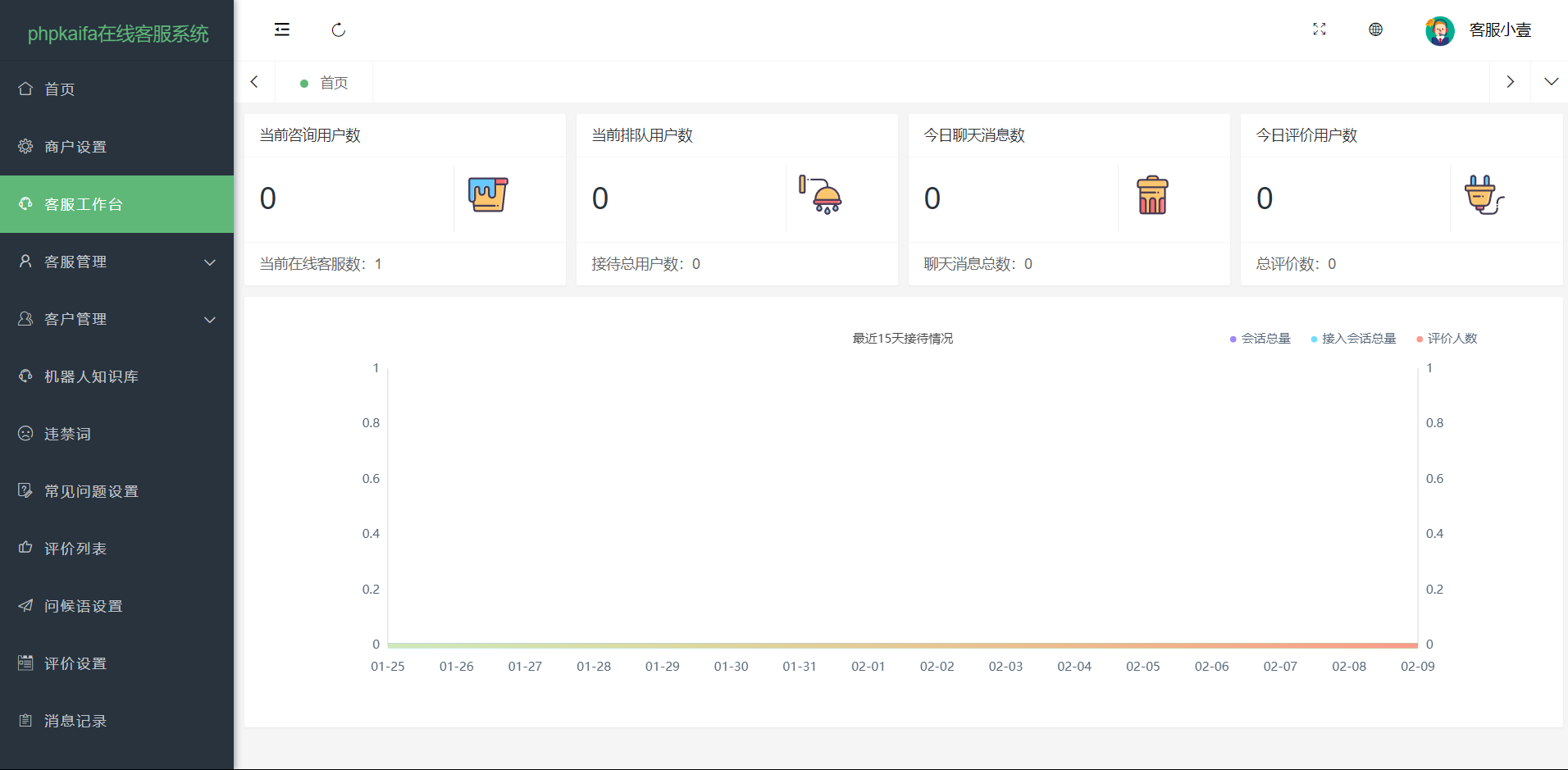Click the paint bucket icon in 当前咨询用户数 card
This screenshot has width=1568, height=770.
click(488, 195)
